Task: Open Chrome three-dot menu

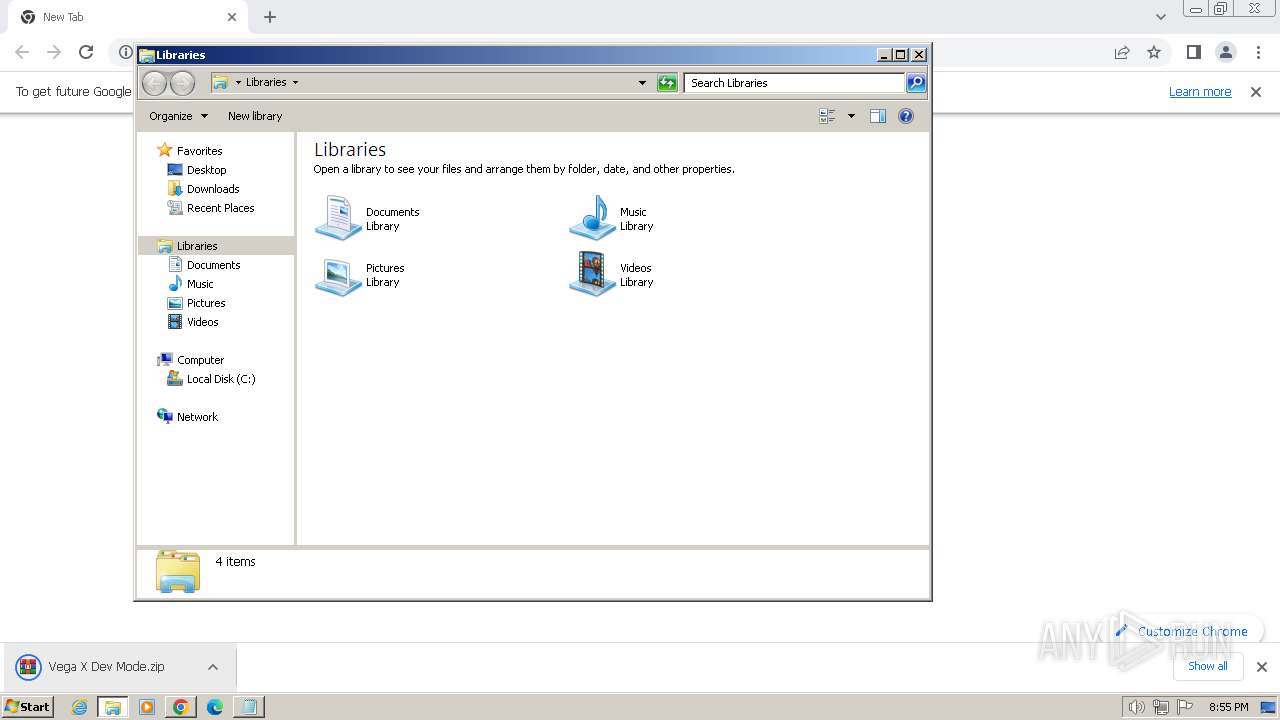Action: point(1259,52)
